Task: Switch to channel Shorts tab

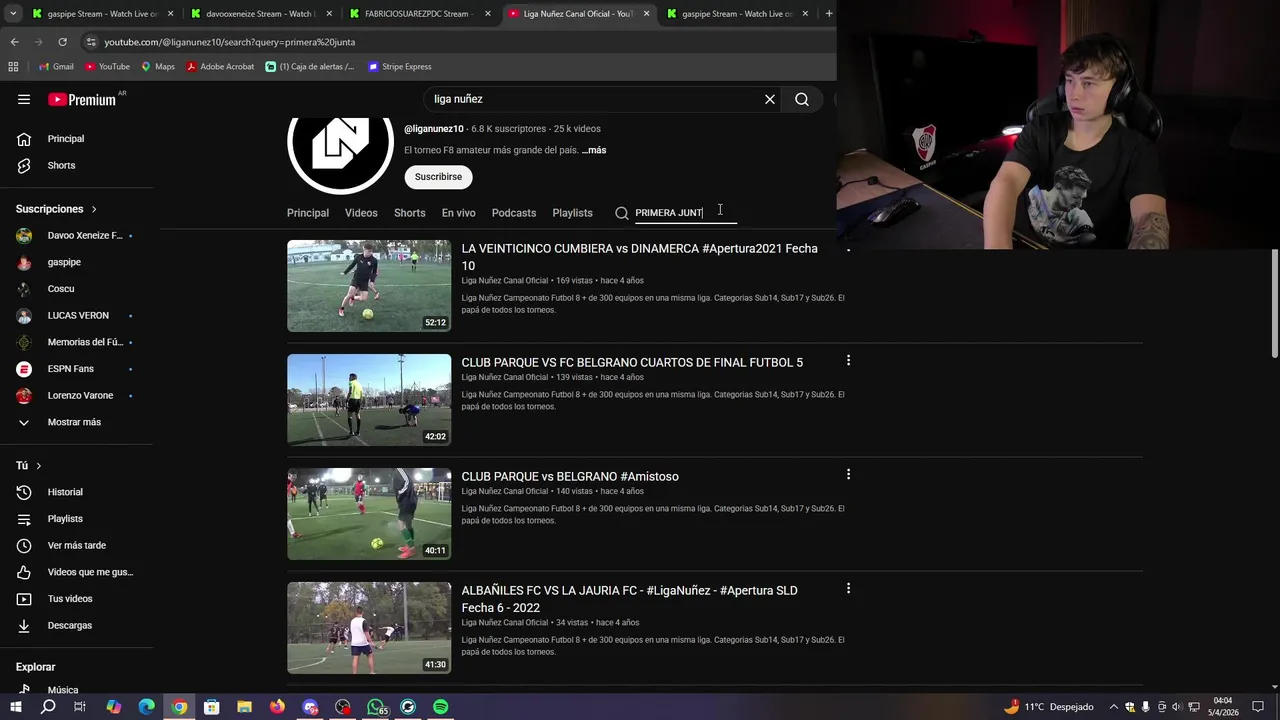Action: click(x=409, y=213)
